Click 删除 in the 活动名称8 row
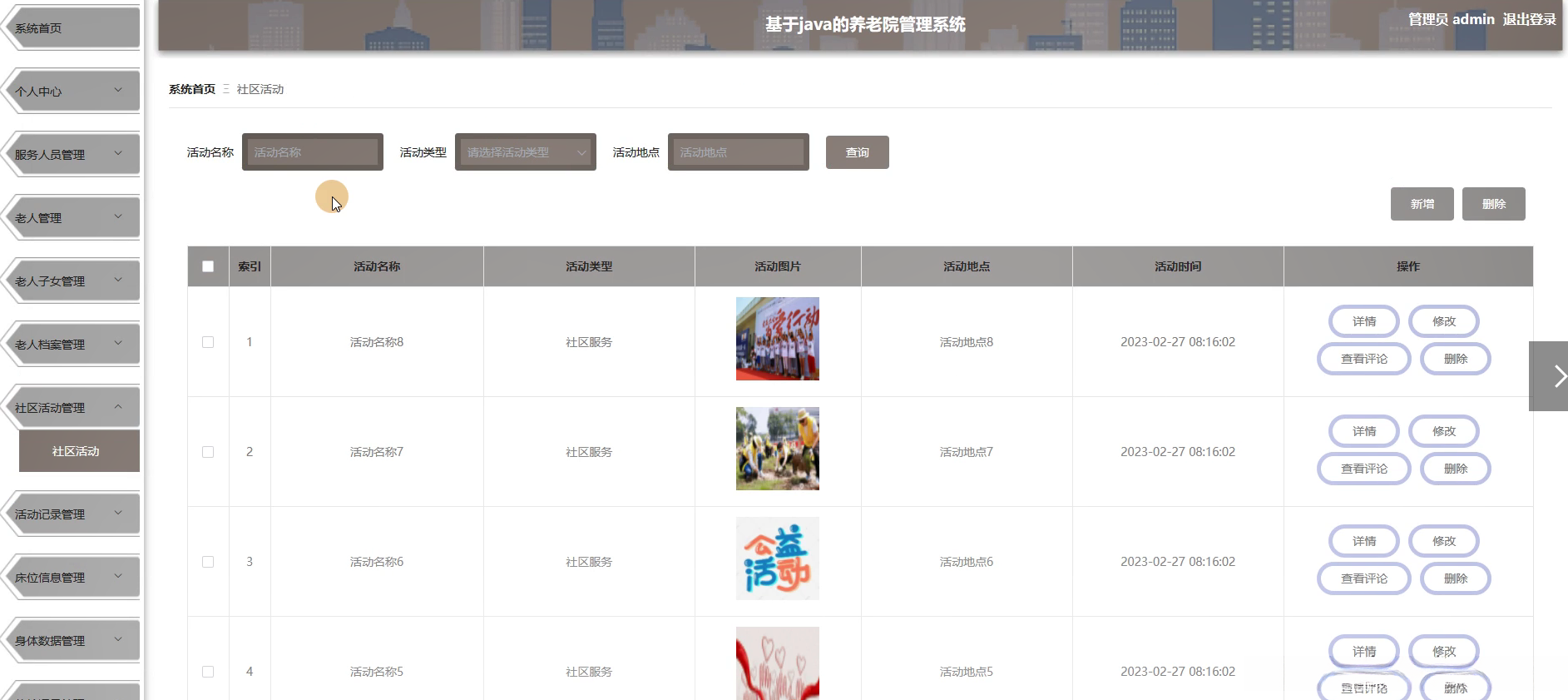1568x700 pixels. pyautogui.click(x=1456, y=359)
